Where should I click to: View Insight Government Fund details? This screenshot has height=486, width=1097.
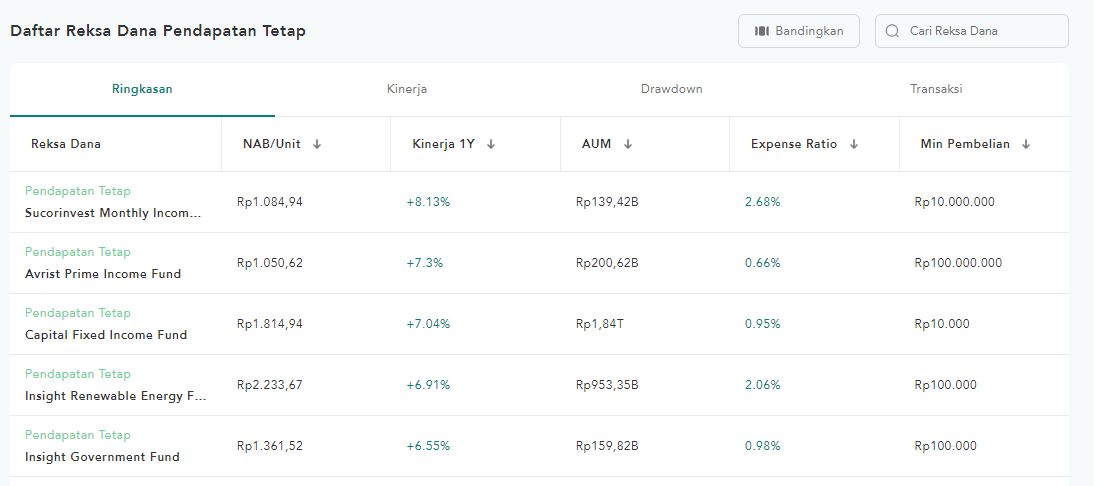[x=102, y=457]
